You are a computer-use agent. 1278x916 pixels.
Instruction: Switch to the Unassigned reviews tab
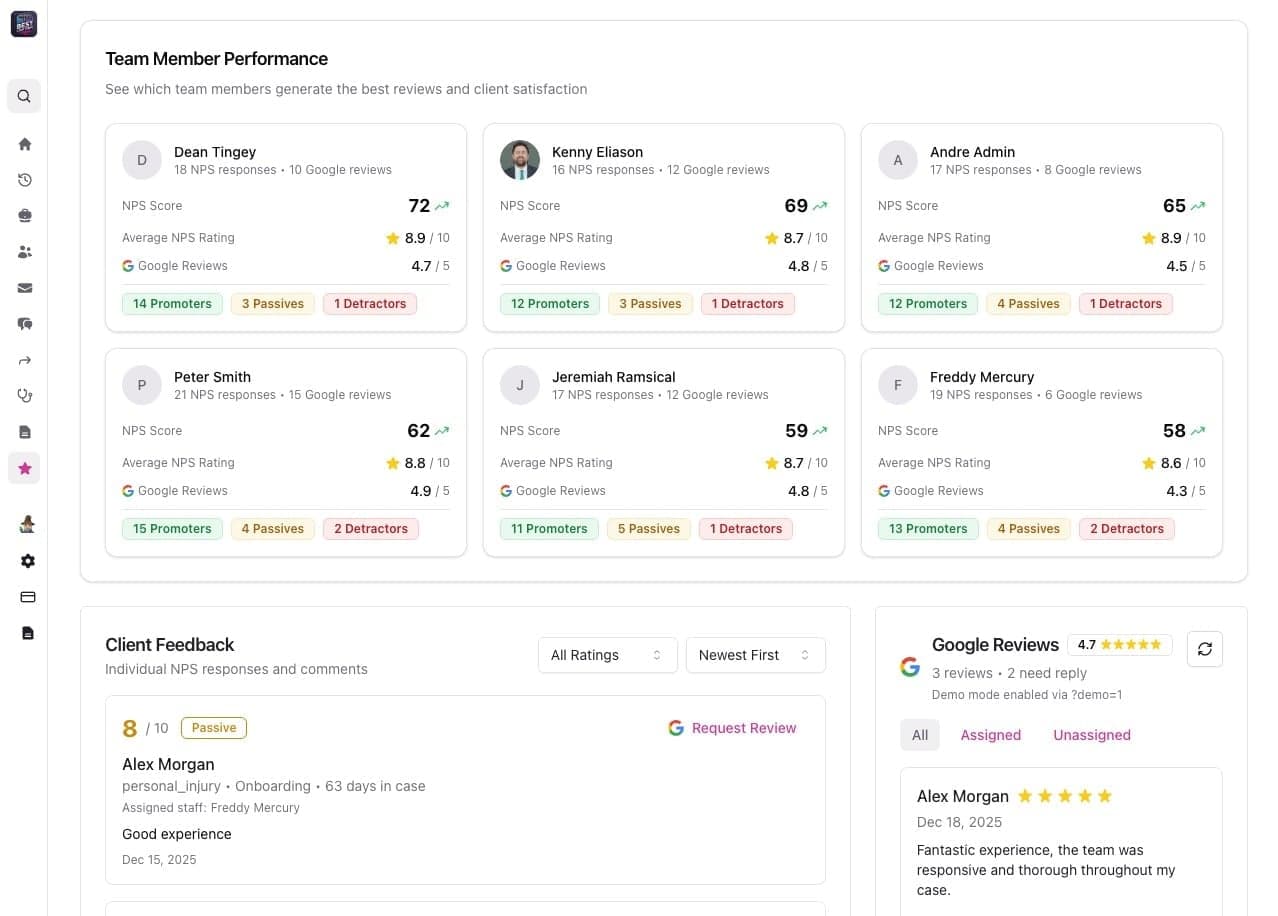1091,735
